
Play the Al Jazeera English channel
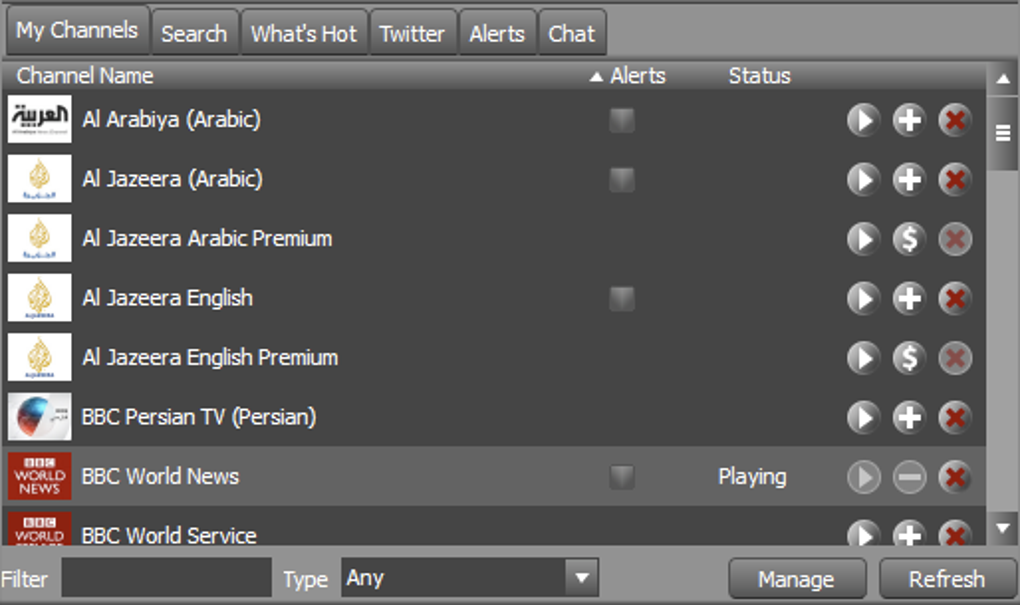(863, 299)
